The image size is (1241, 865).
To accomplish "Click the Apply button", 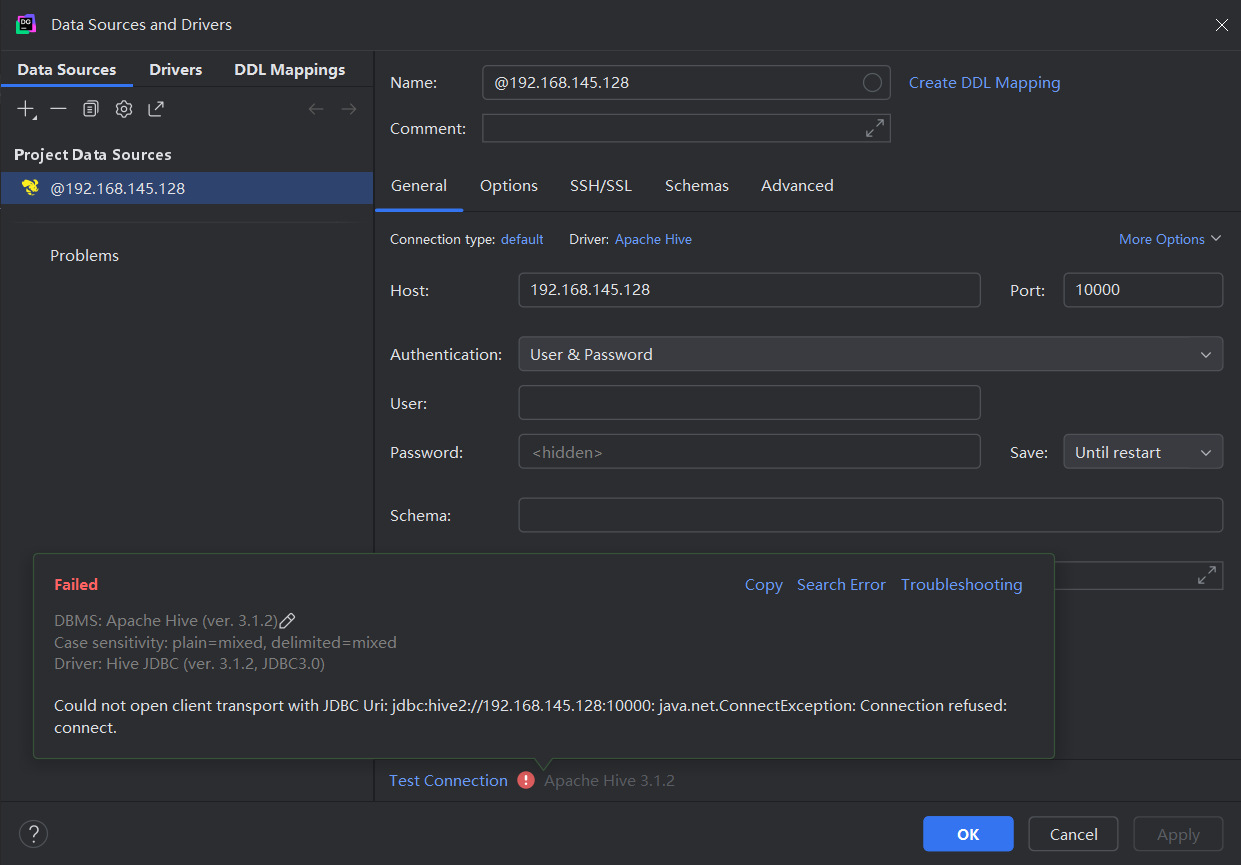I will pos(1178,834).
